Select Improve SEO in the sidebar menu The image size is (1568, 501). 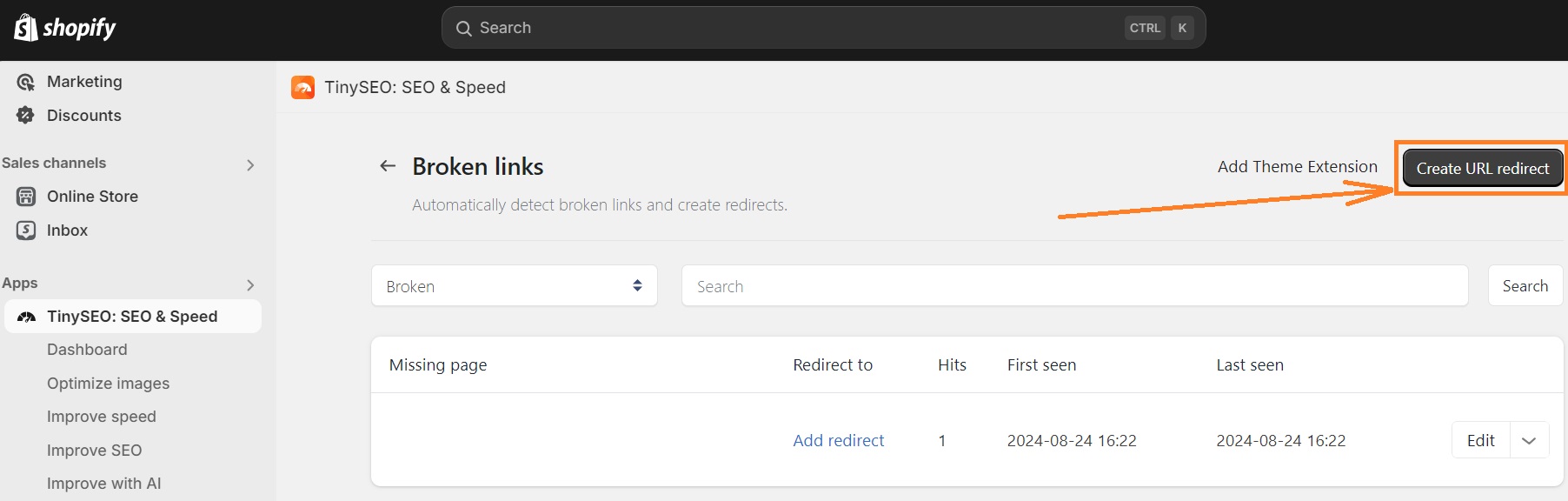click(x=94, y=450)
